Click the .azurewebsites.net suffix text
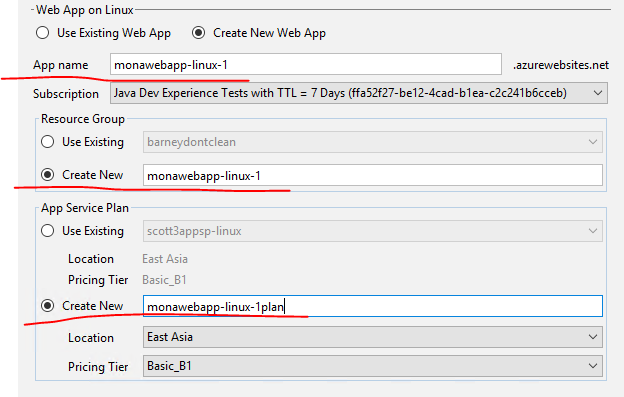Screen dimensions: 624x397 [561, 65]
